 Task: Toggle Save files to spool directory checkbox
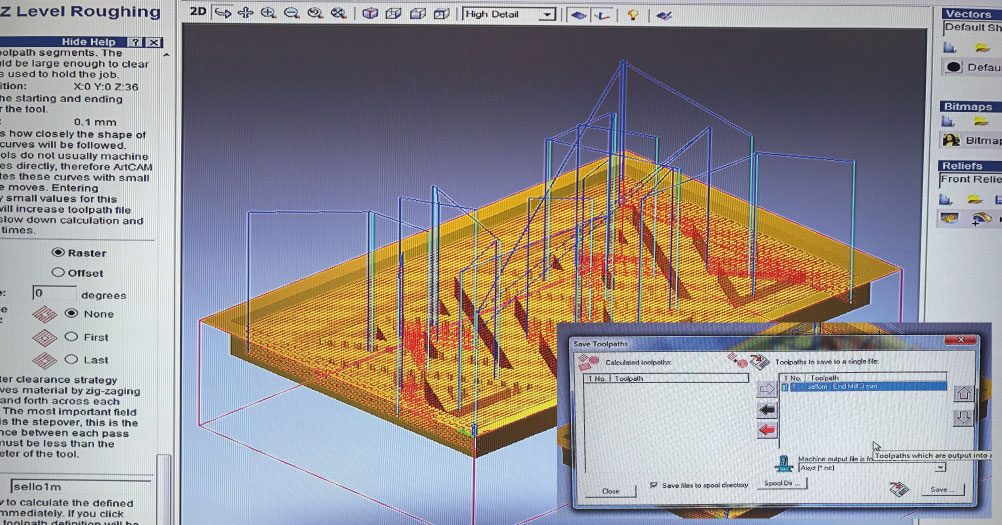click(653, 485)
